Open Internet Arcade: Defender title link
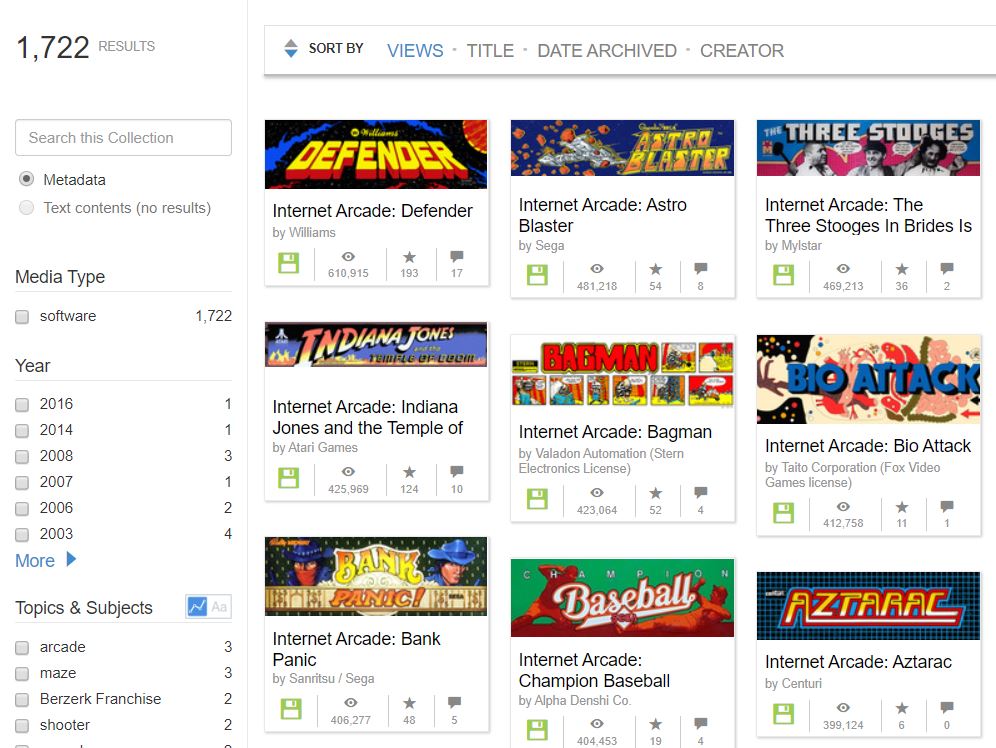This screenshot has height=748, width=996. click(x=373, y=211)
